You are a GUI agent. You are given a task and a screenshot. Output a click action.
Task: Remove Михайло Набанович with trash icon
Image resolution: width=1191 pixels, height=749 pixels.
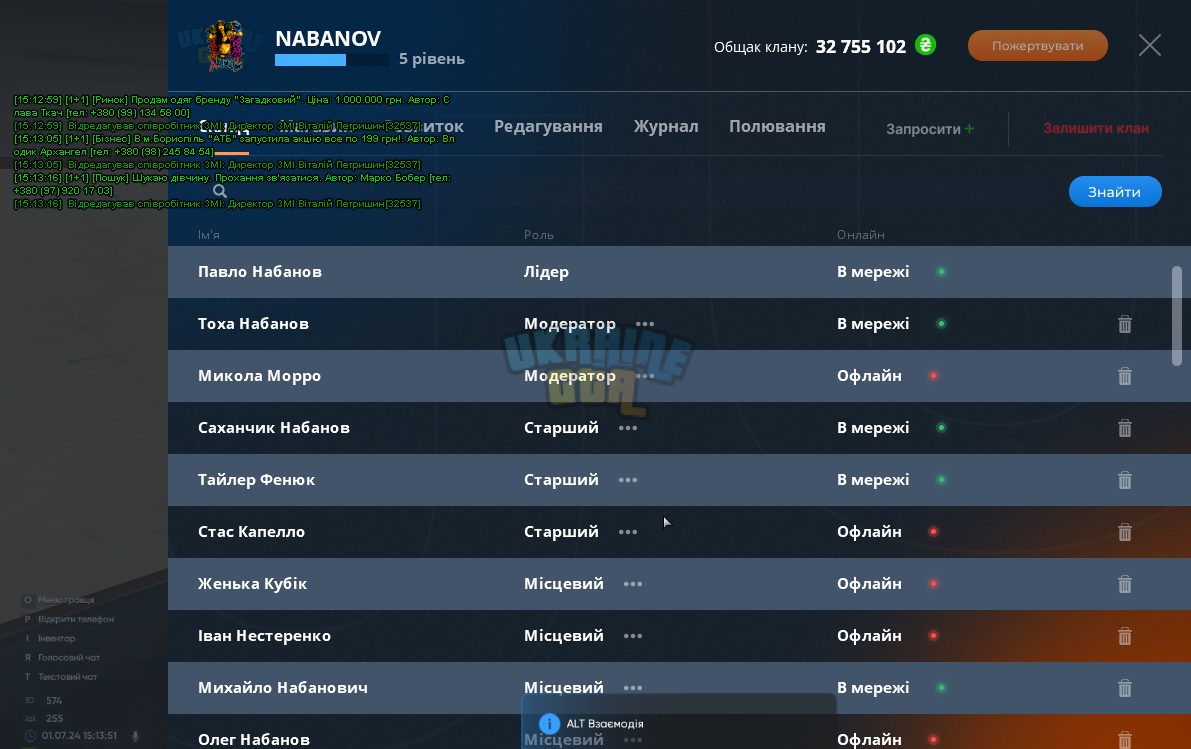pos(1124,688)
